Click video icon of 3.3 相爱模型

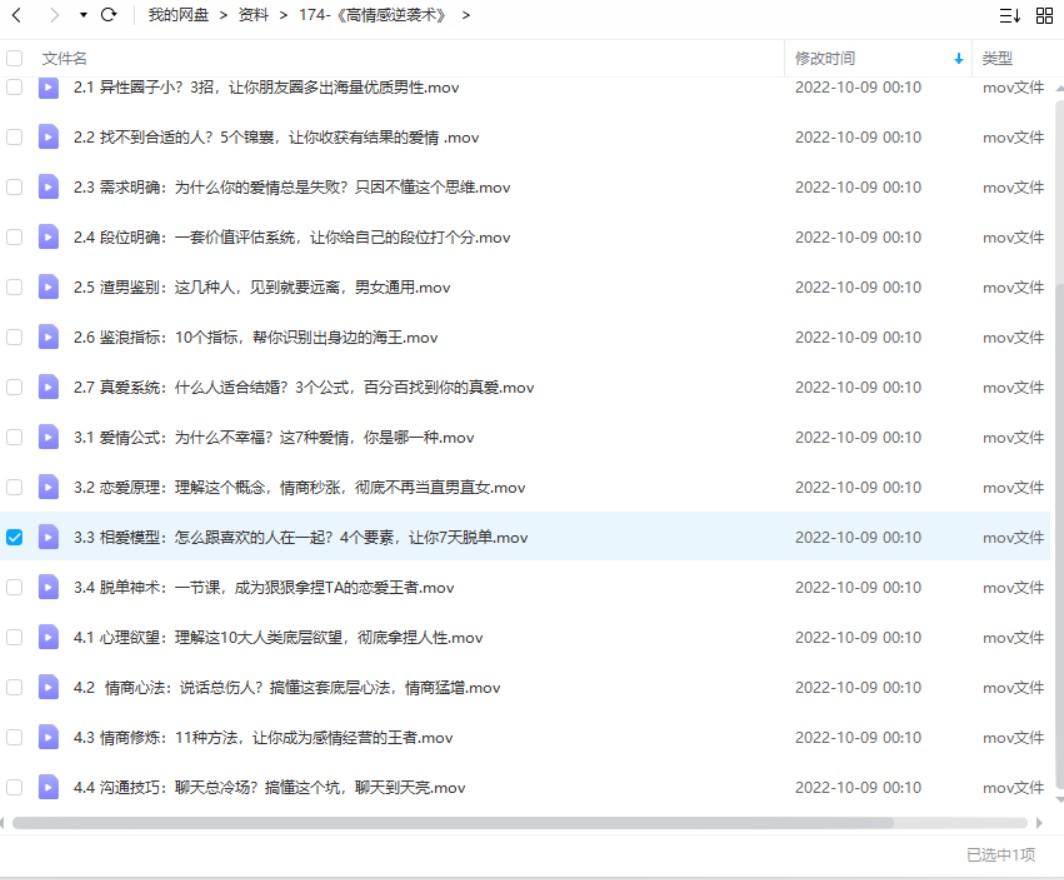coord(48,537)
